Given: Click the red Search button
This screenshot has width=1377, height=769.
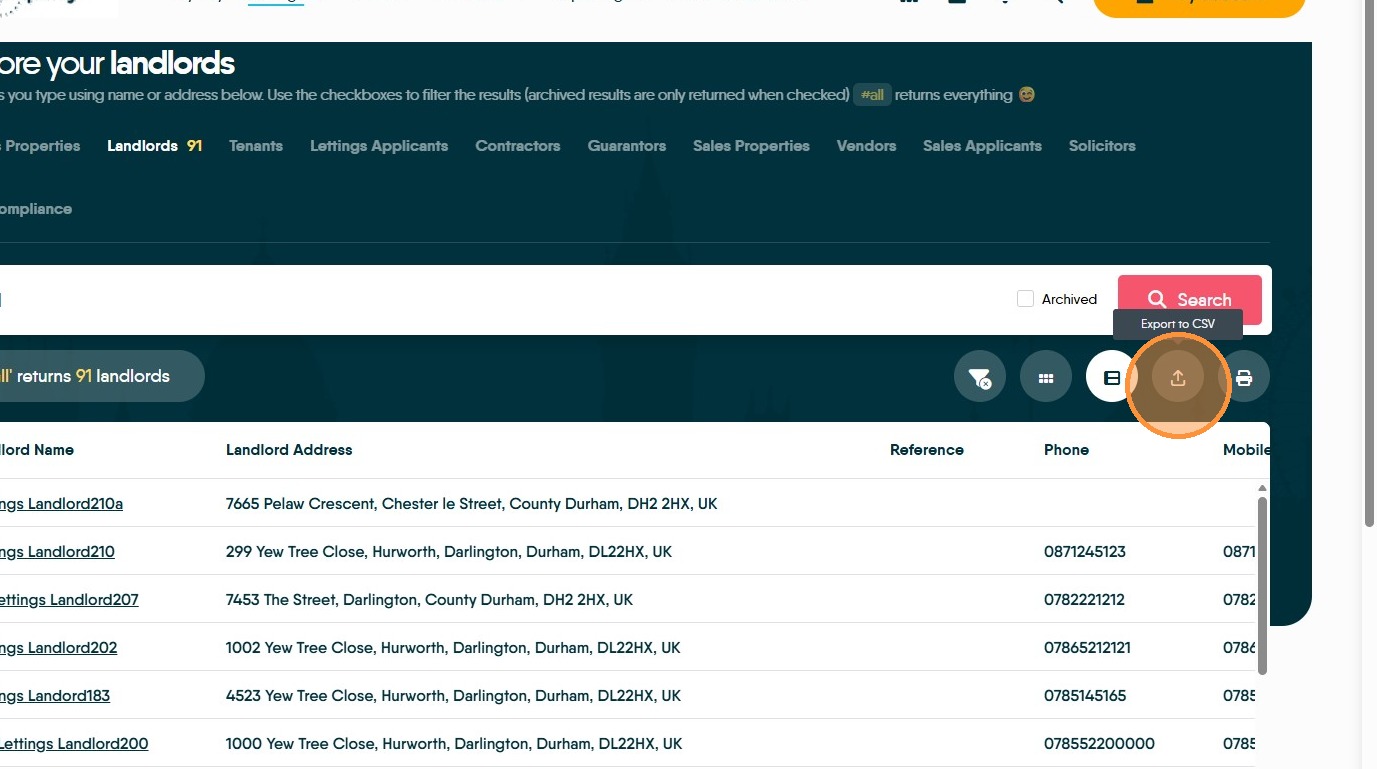Looking at the screenshot, I should tap(1189, 299).
